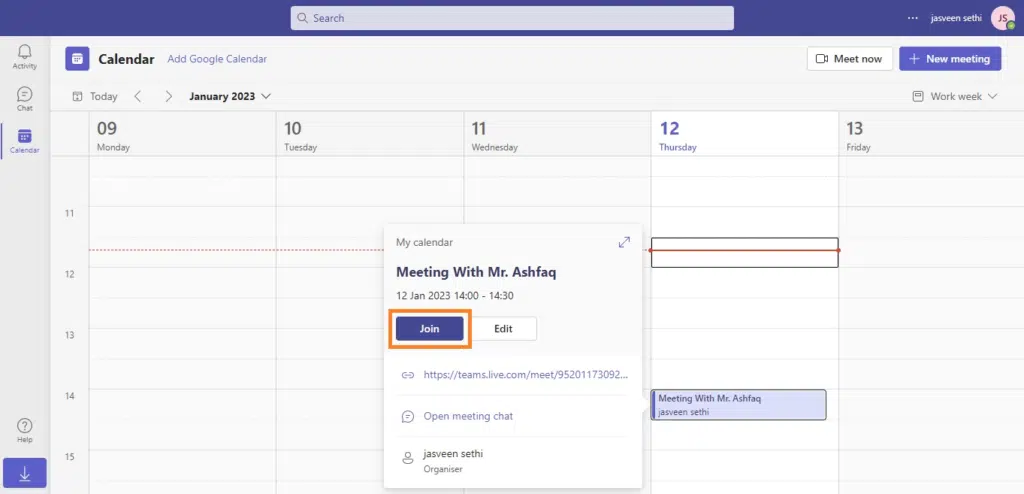Create a New meeting

[949, 59]
